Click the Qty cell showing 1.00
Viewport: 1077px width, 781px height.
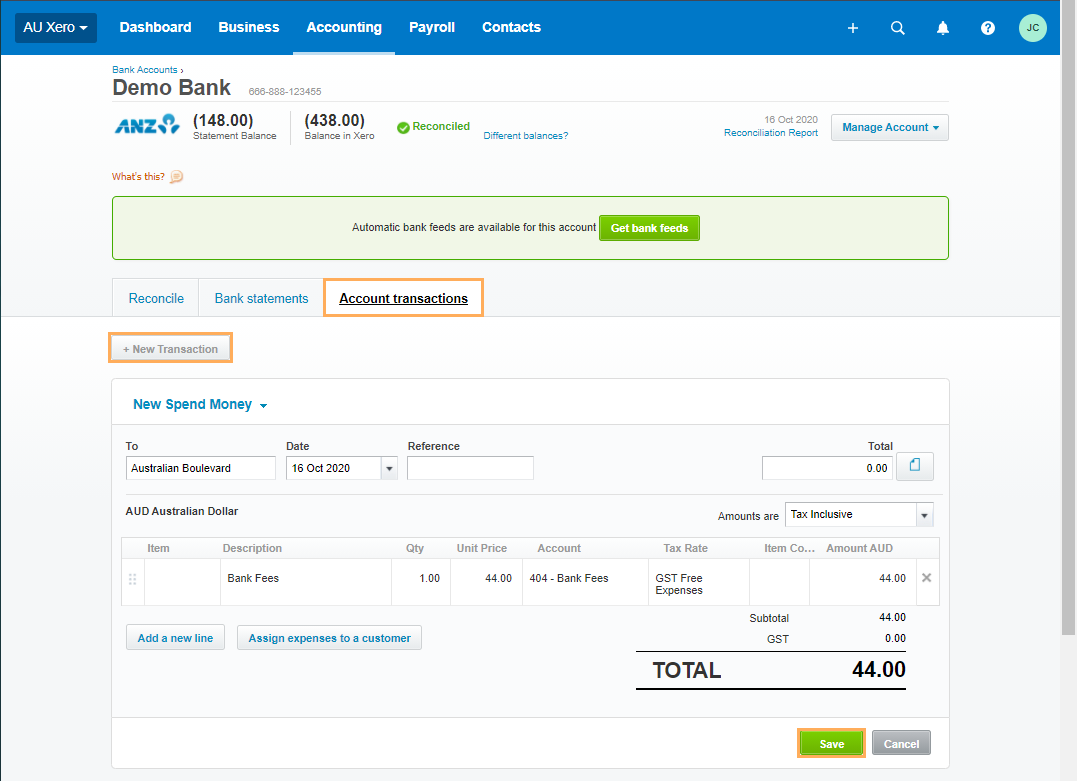[x=421, y=582]
